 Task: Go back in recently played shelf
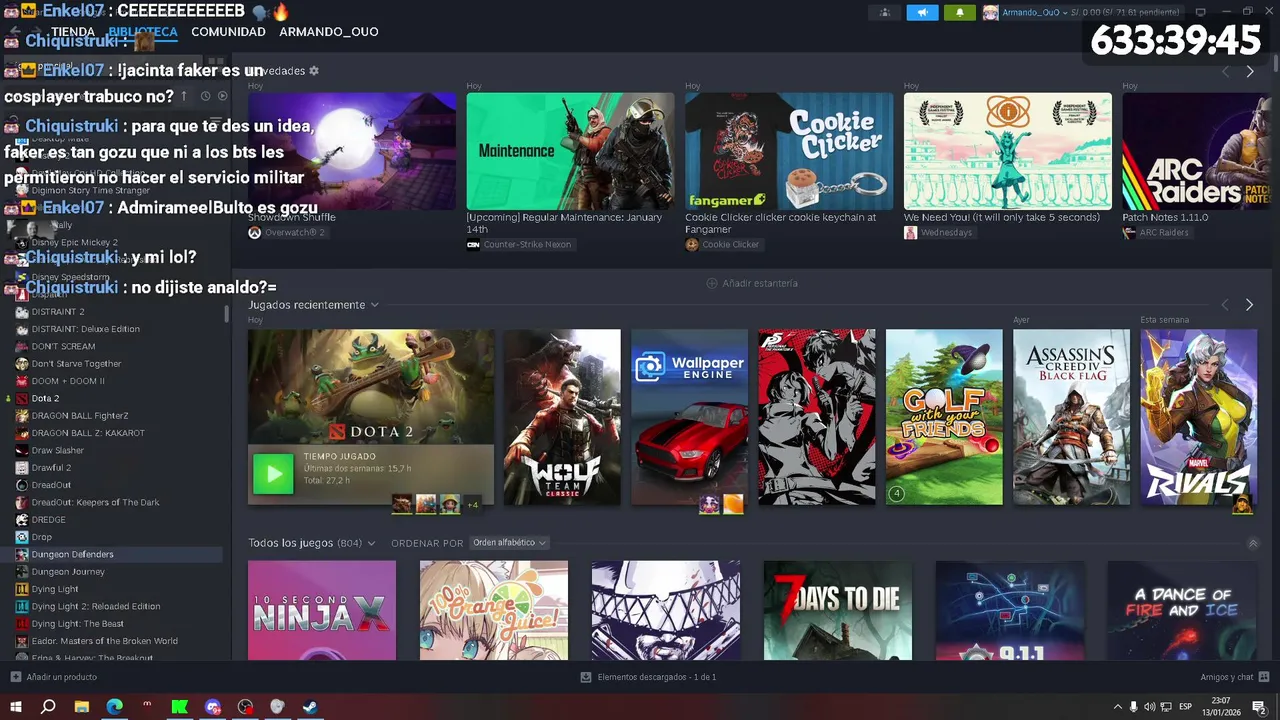coord(1225,305)
